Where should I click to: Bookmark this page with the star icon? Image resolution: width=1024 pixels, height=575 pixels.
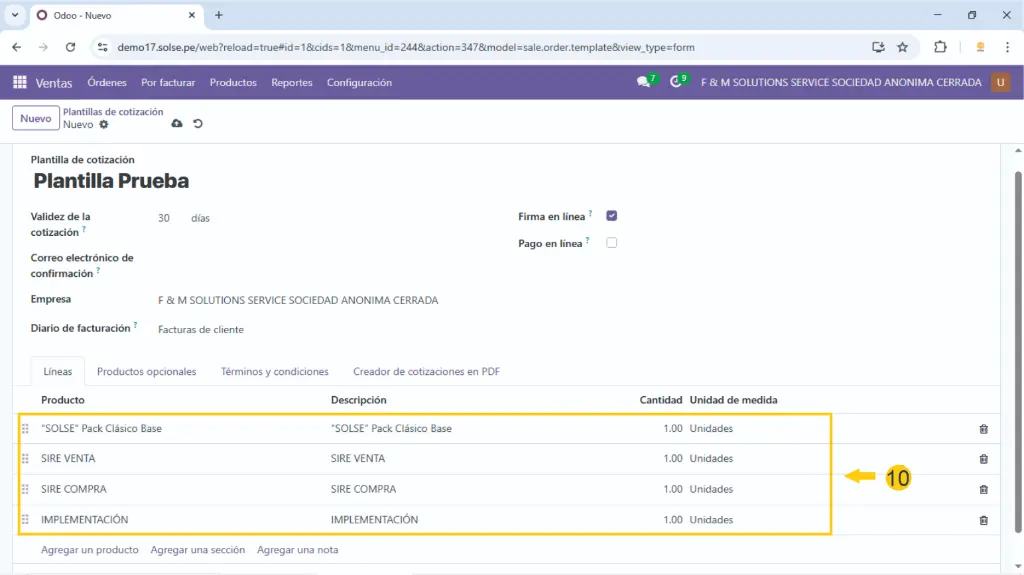tap(902, 47)
